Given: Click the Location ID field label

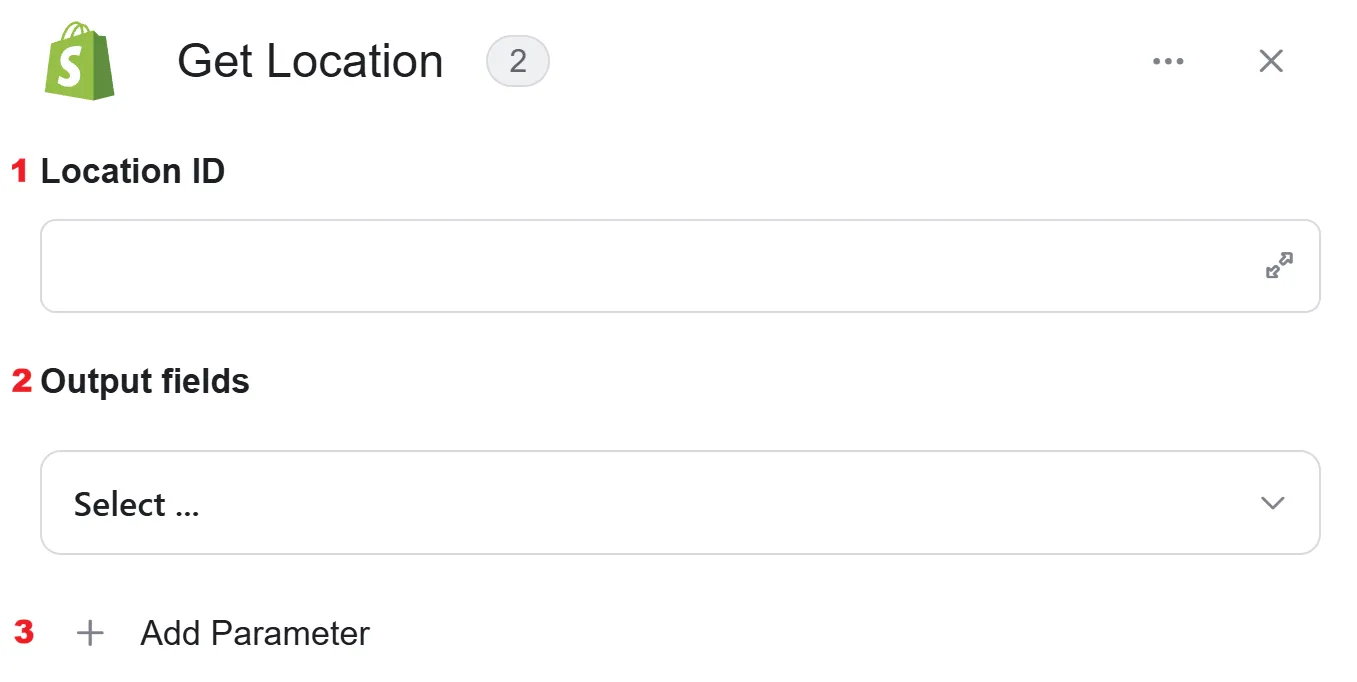Looking at the screenshot, I should point(132,171).
